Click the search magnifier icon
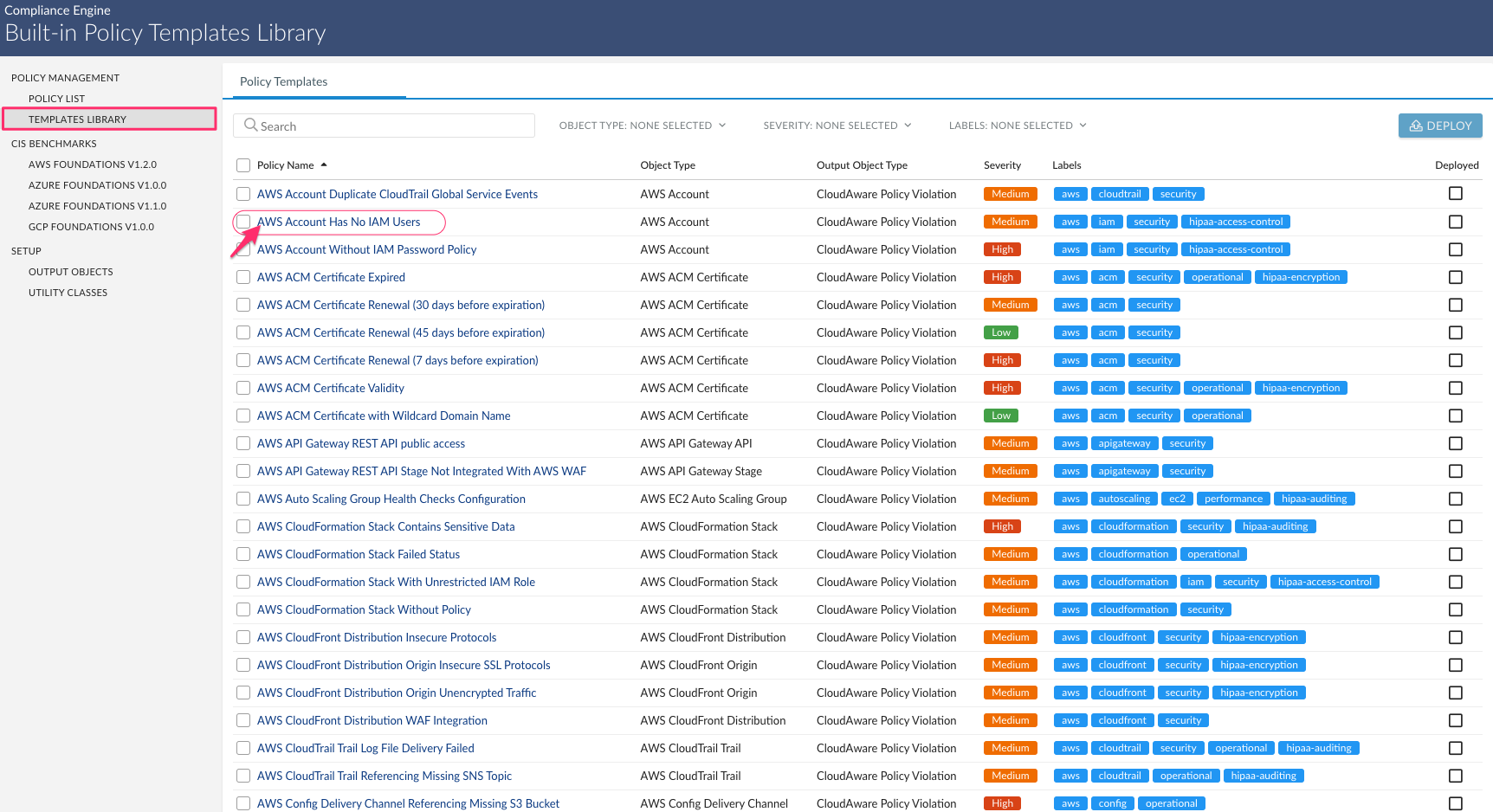Image resolution: width=1493 pixels, height=812 pixels. pos(250,126)
